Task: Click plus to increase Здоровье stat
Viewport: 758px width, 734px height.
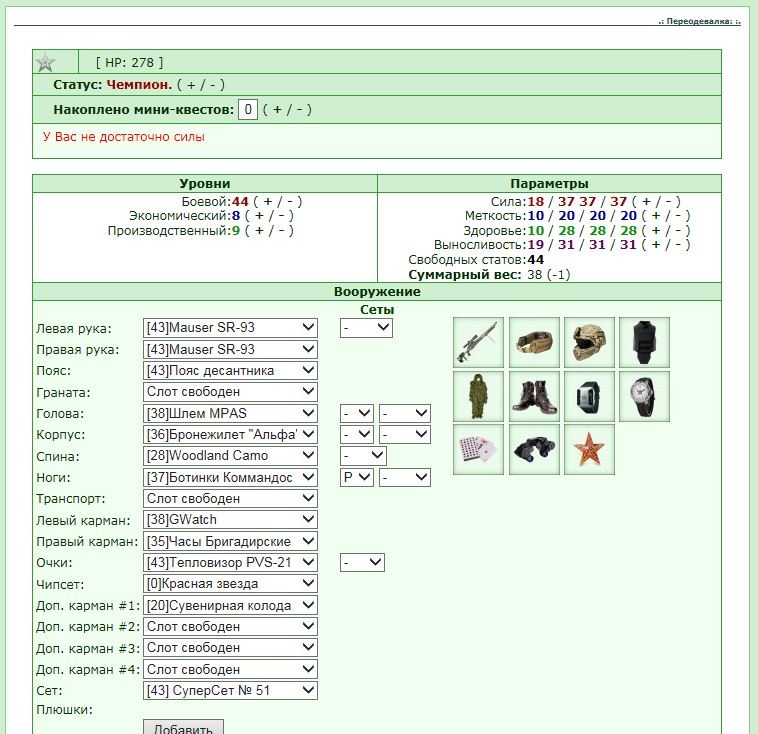Action: click(656, 230)
